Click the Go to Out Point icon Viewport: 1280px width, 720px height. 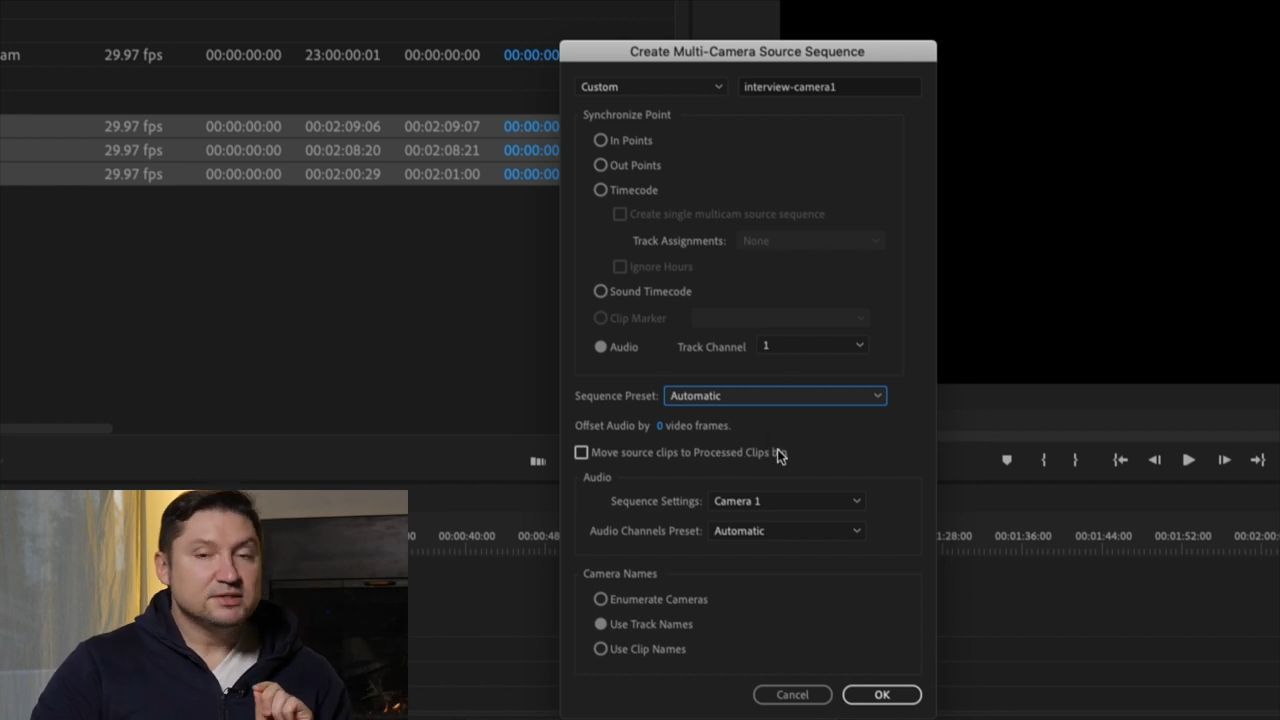point(1258,460)
